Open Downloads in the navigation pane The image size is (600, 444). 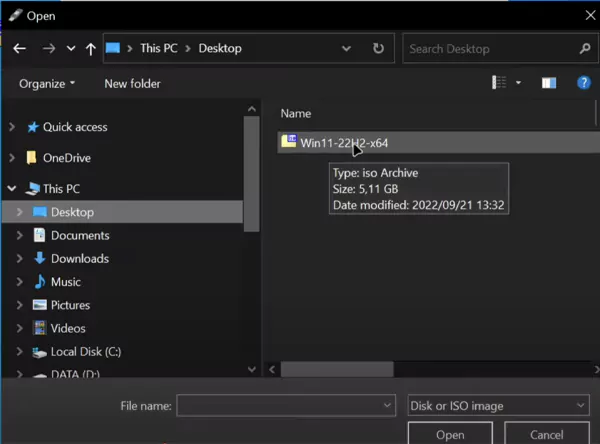[80, 258]
